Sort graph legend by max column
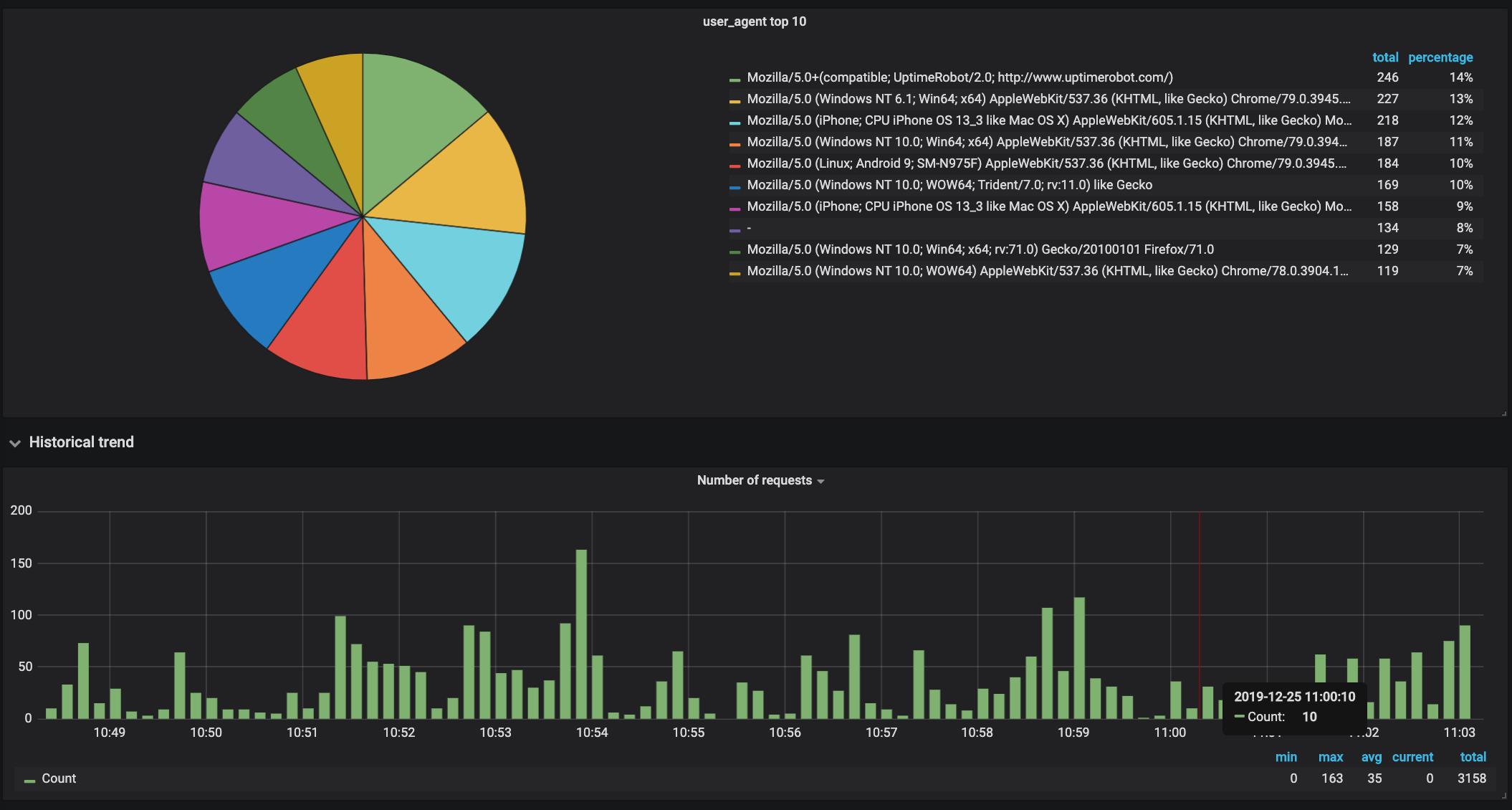 (1330, 757)
